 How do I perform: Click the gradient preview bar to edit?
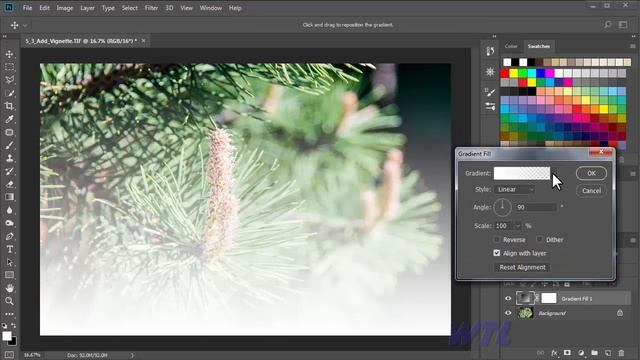coord(522,173)
